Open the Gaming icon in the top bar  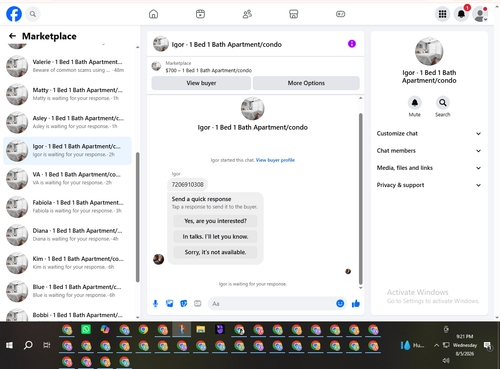(340, 14)
